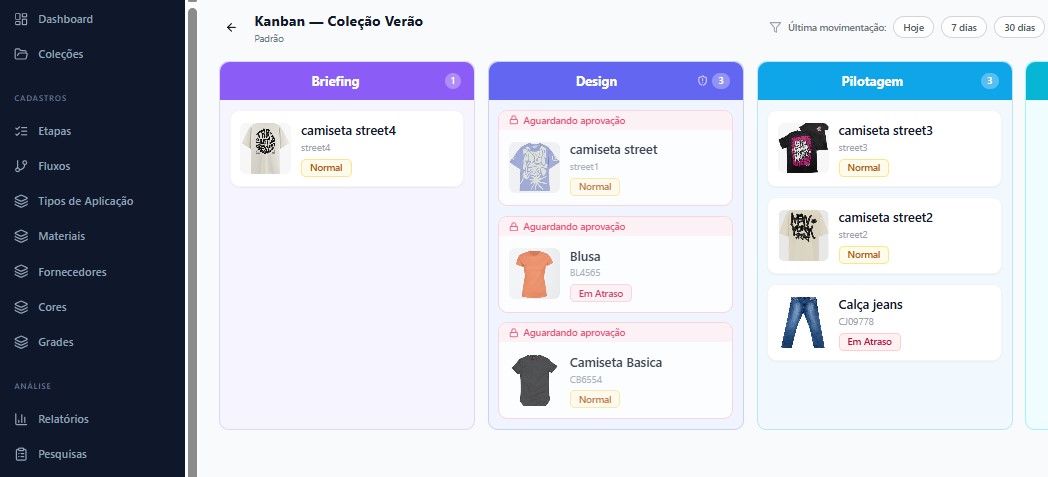1048x477 pixels.
Task: Go to Fornecedores in the sidebar
Action: (x=71, y=272)
